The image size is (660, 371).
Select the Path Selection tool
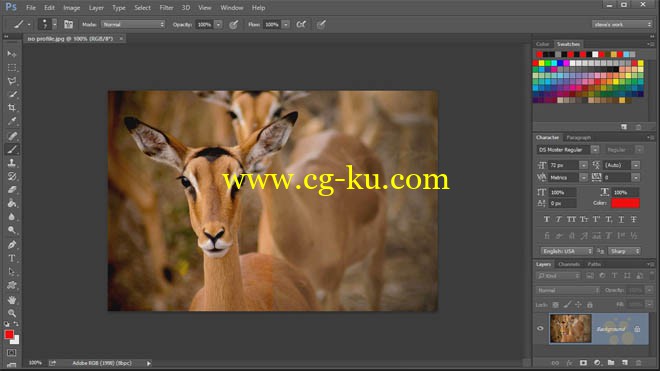(x=11, y=272)
